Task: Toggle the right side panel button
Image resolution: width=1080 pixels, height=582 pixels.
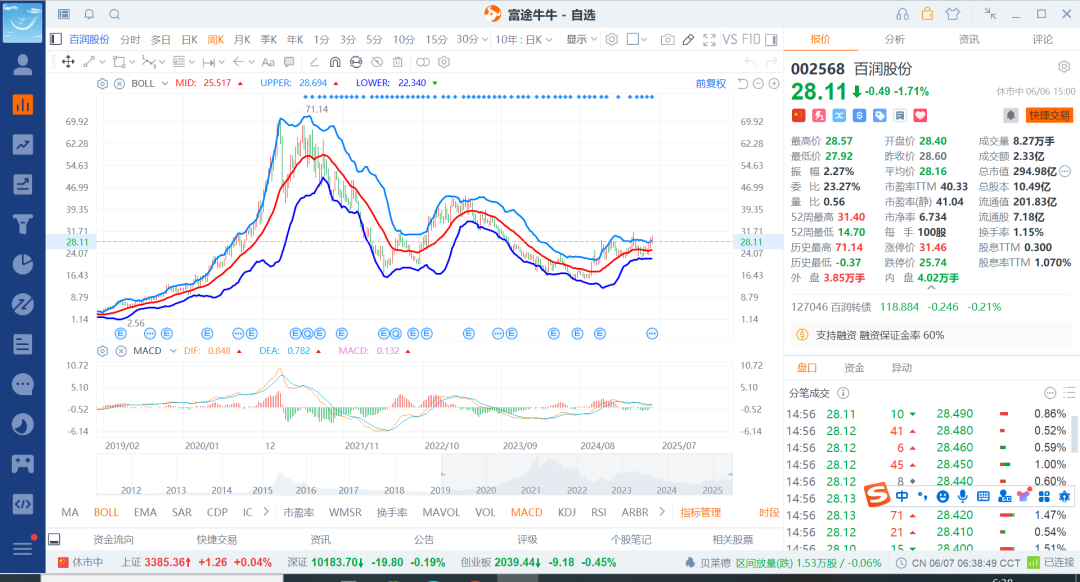Action: [771, 39]
